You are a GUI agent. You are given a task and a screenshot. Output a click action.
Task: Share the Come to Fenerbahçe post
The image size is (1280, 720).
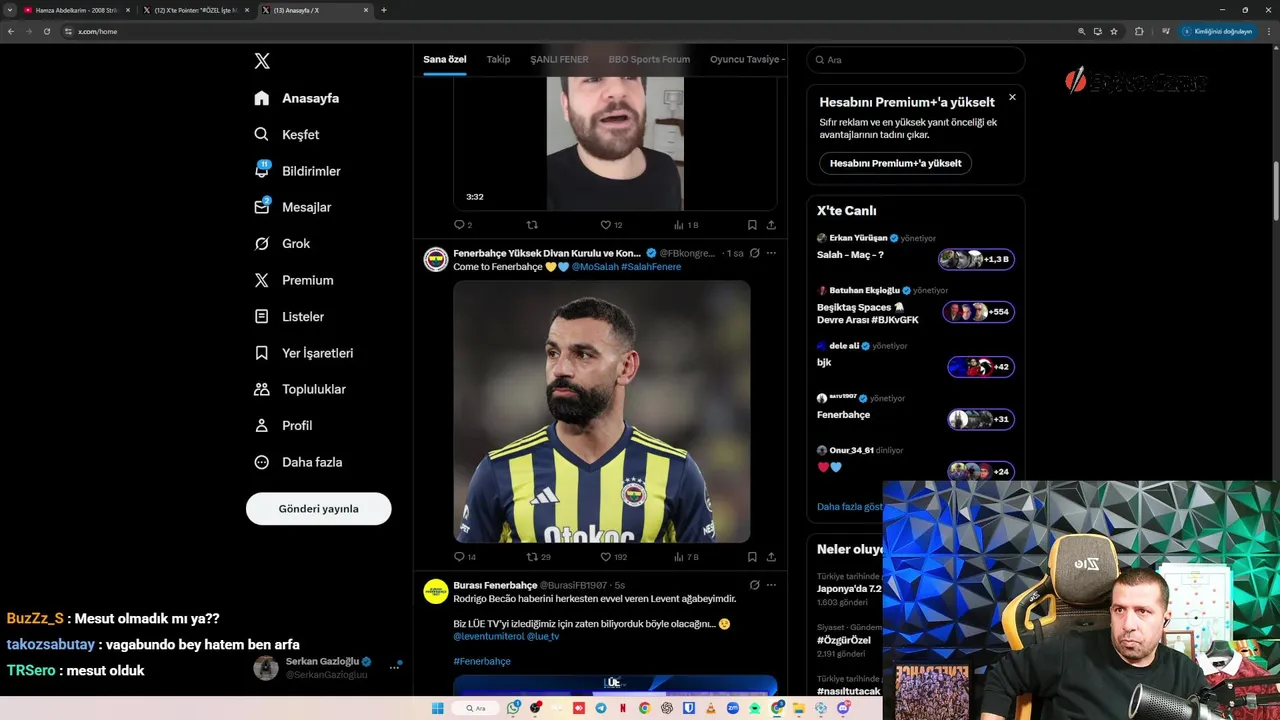pos(771,557)
